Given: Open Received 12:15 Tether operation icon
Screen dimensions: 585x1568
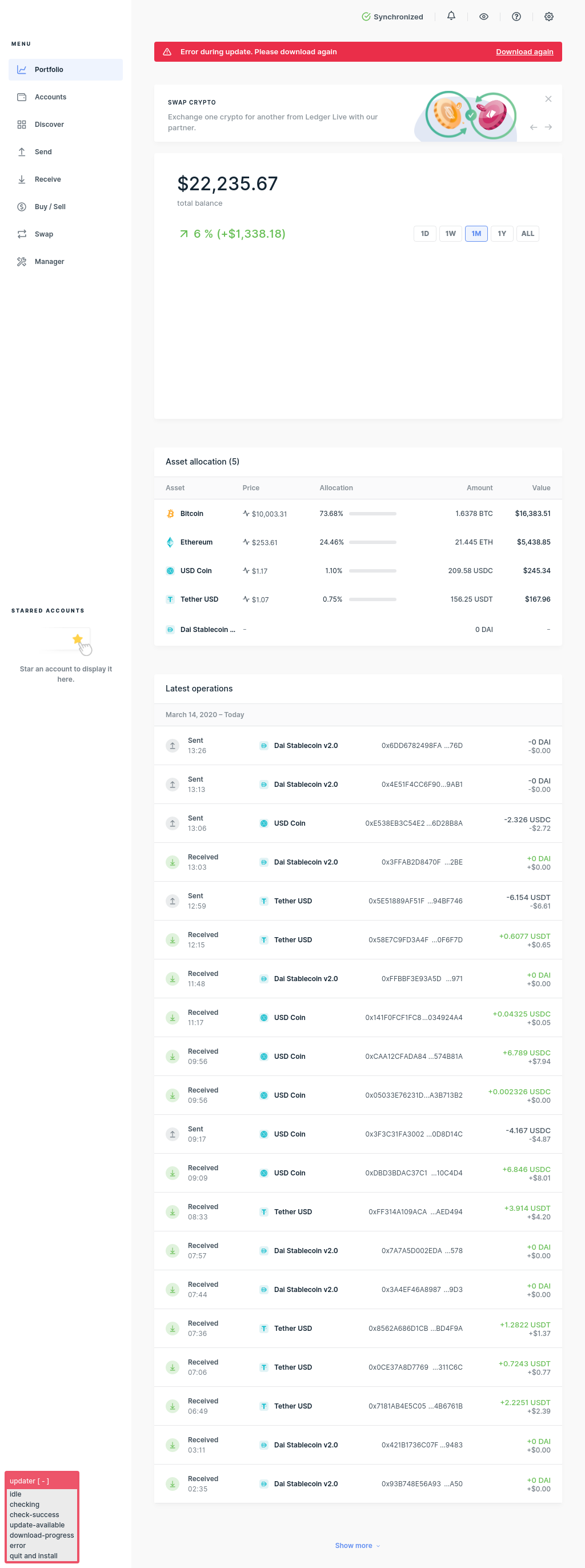Looking at the screenshot, I should point(173,941).
